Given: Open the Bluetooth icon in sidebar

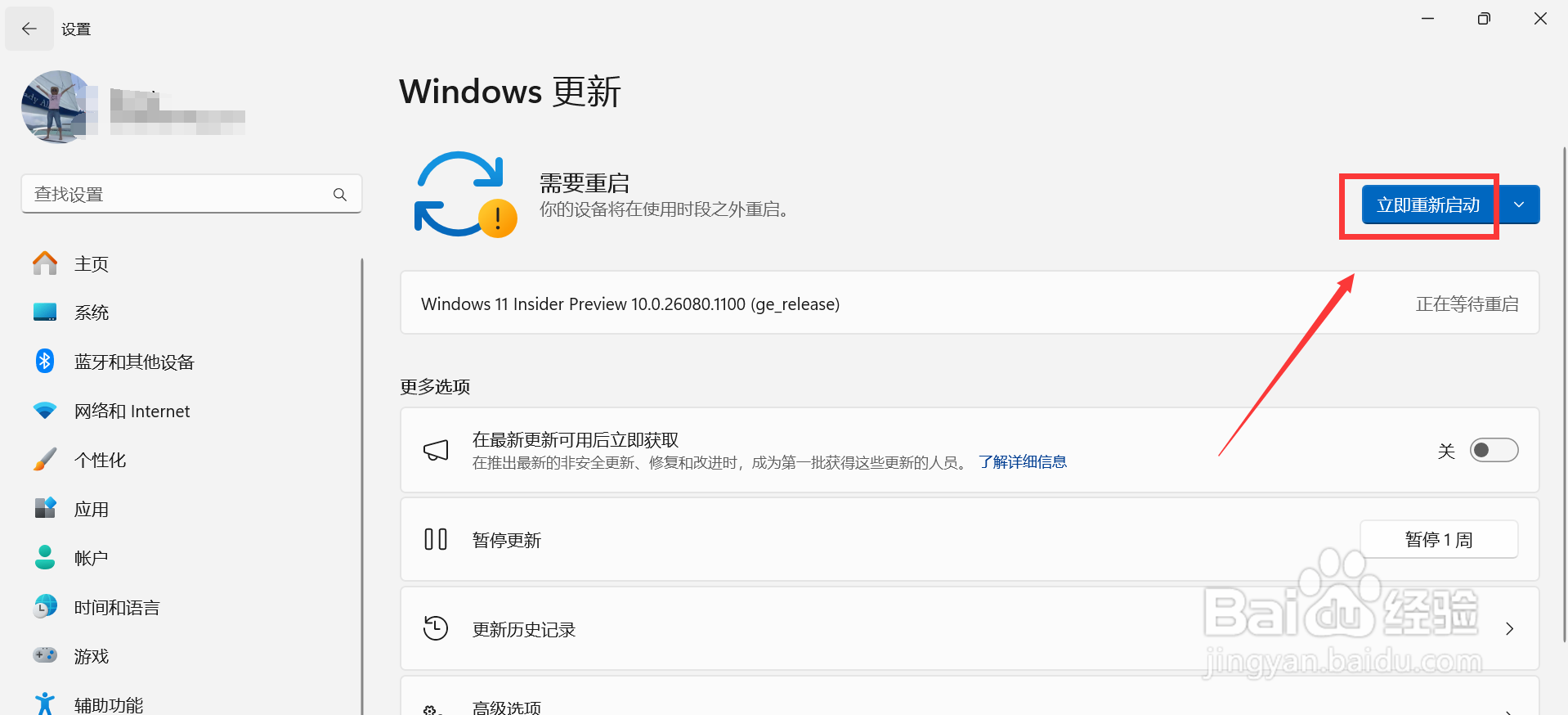Looking at the screenshot, I should point(45,361).
